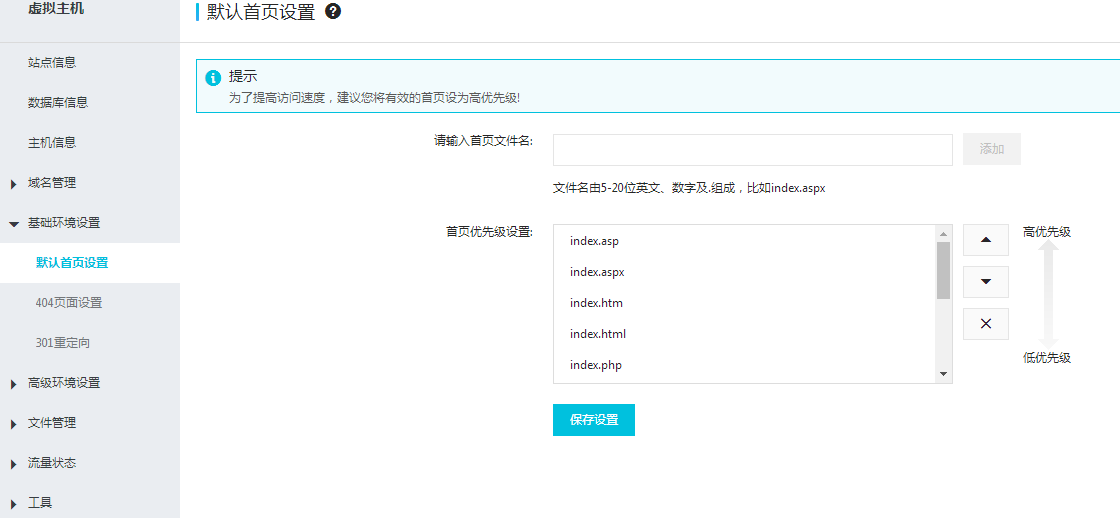
Task: Click the blue info tip icon
Action: tap(213, 78)
